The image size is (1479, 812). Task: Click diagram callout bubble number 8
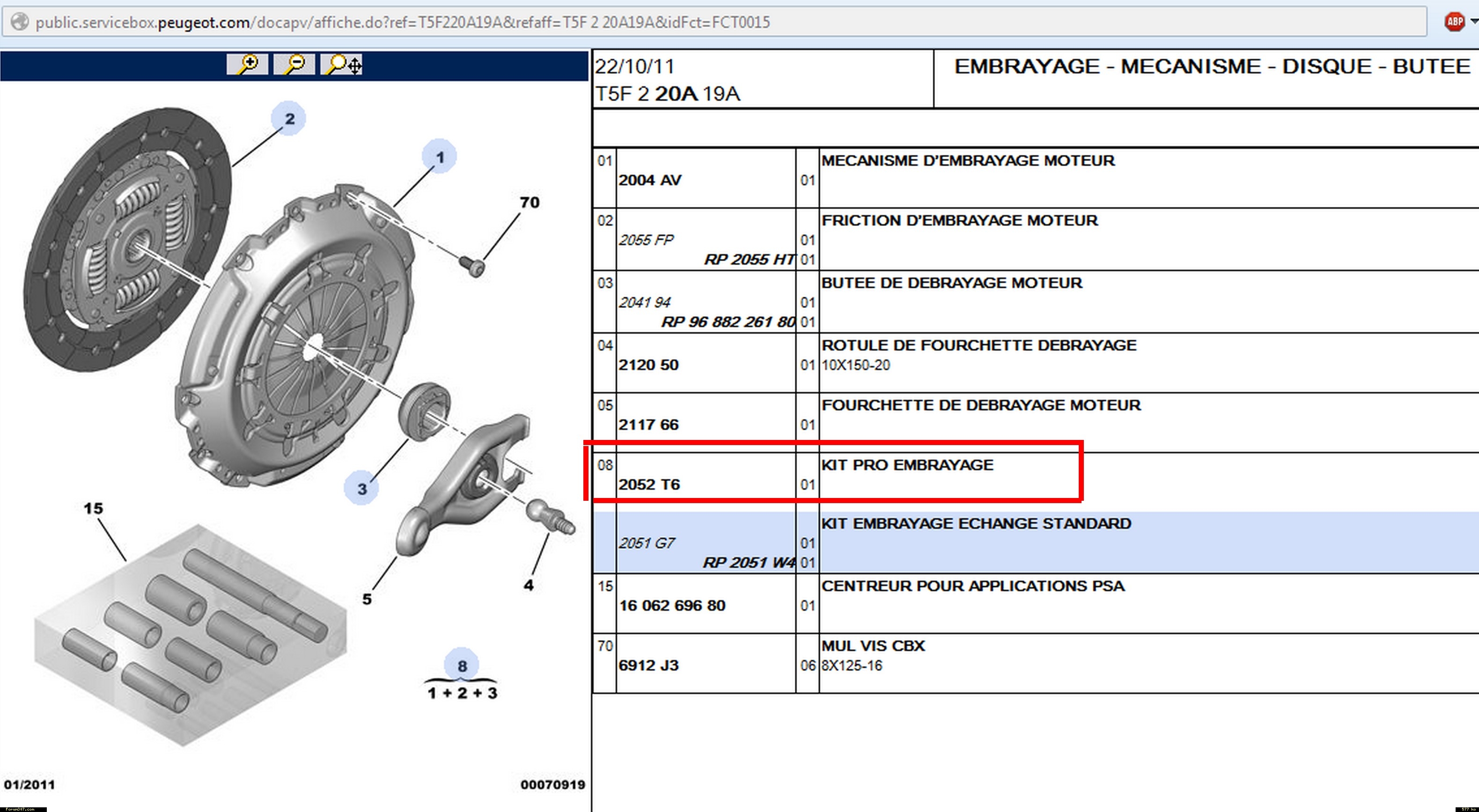(x=462, y=666)
